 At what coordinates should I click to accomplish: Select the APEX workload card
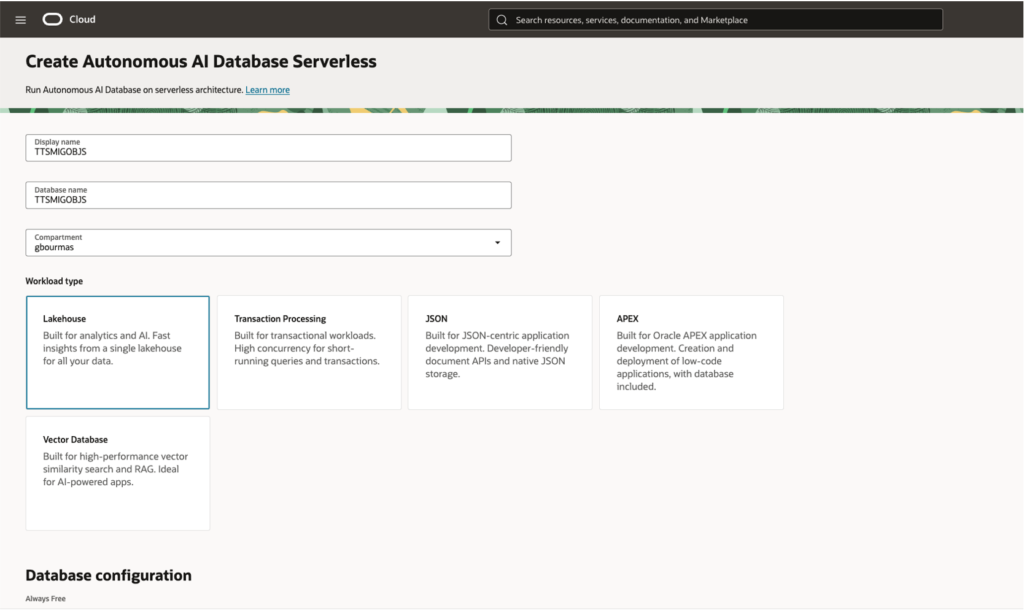(692, 352)
